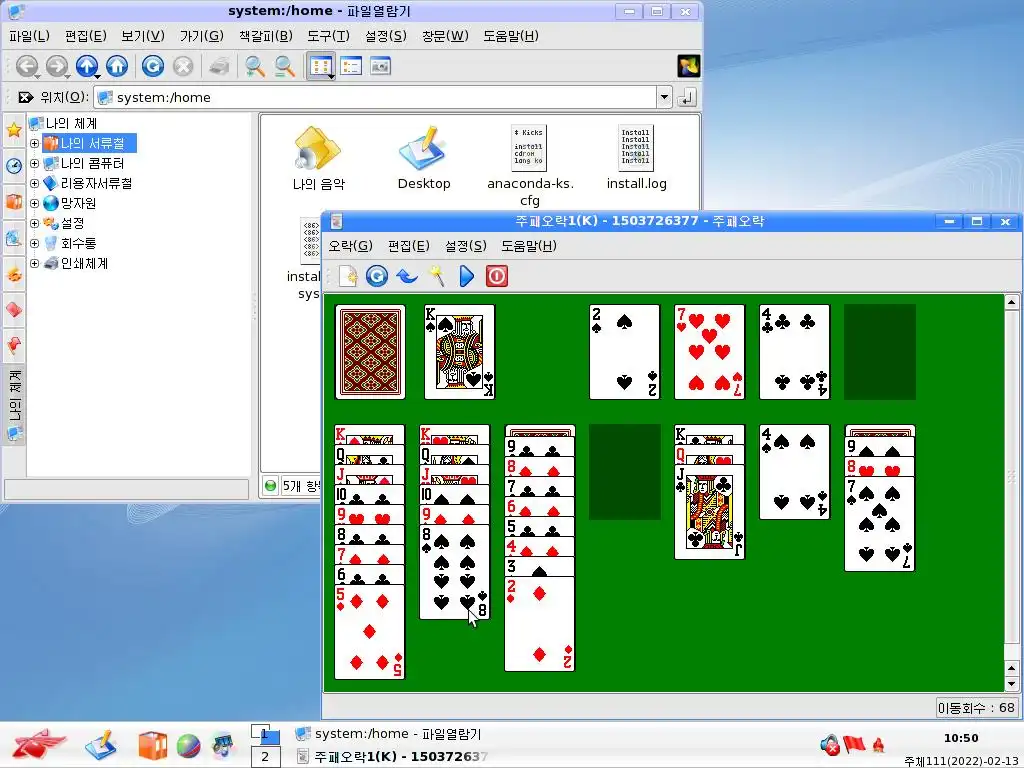1024x768 pixels.
Task: Open the 나의 음악 folder icon
Action: pyautogui.click(x=318, y=157)
